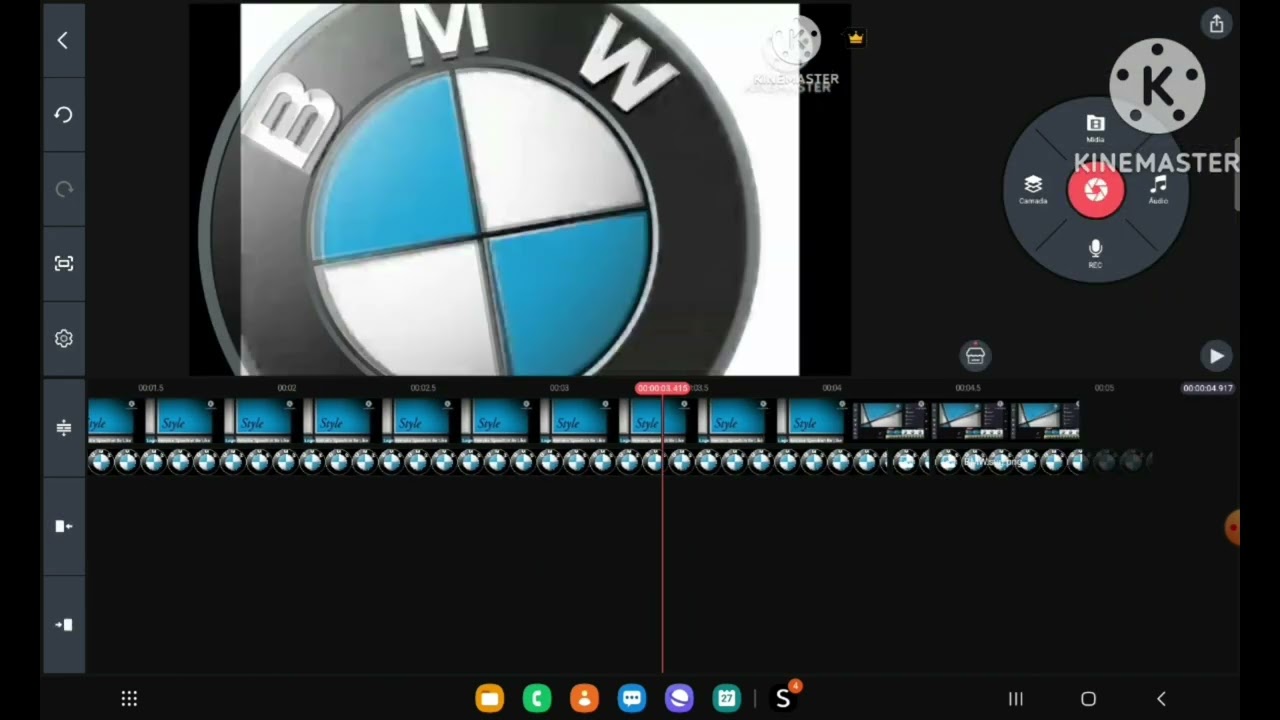Open the green phone app

[x=537, y=699]
